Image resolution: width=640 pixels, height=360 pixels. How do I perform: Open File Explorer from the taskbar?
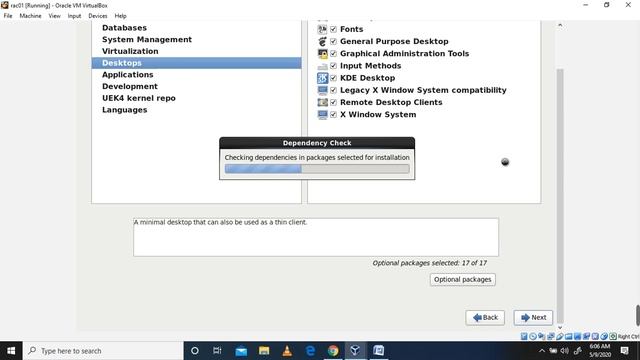click(x=264, y=351)
